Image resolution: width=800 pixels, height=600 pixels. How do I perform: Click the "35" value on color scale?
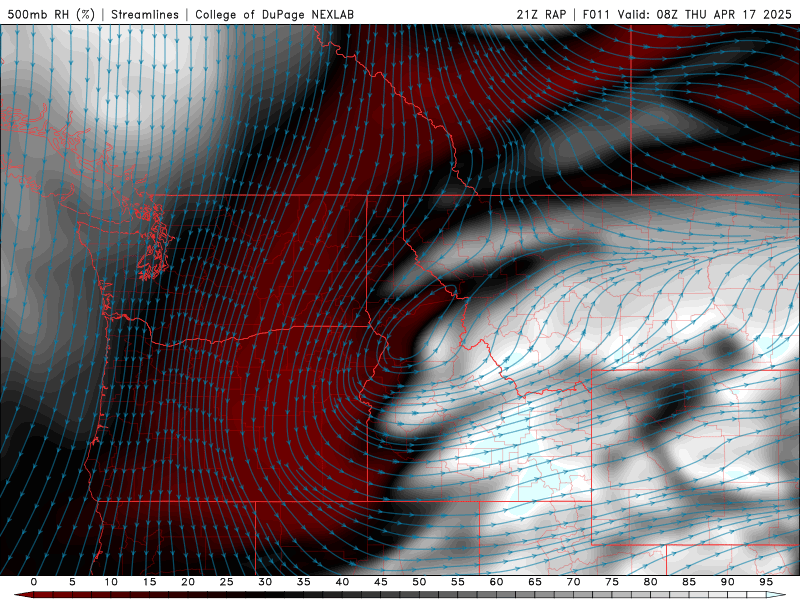[304, 582]
